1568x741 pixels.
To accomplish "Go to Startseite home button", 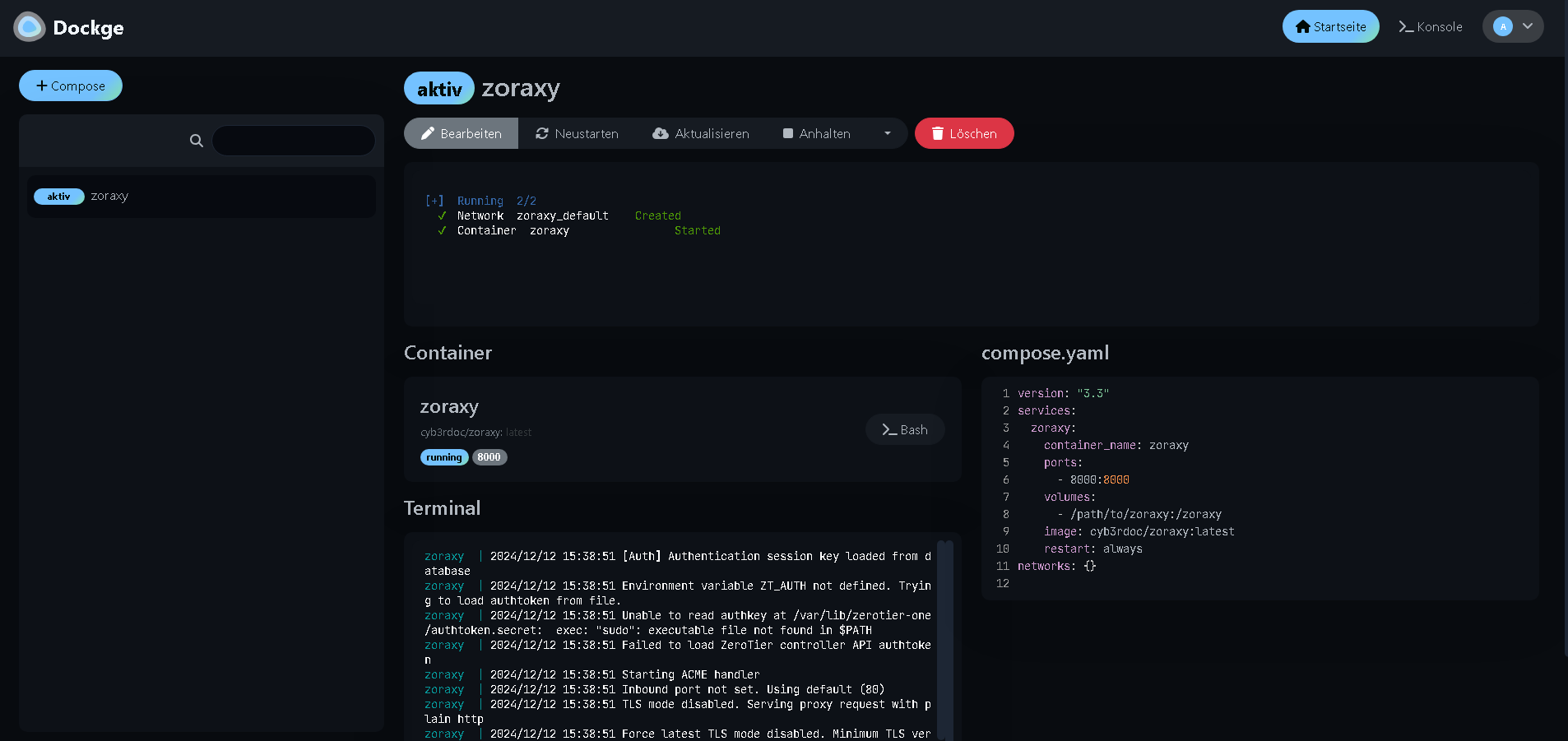I will coord(1330,26).
